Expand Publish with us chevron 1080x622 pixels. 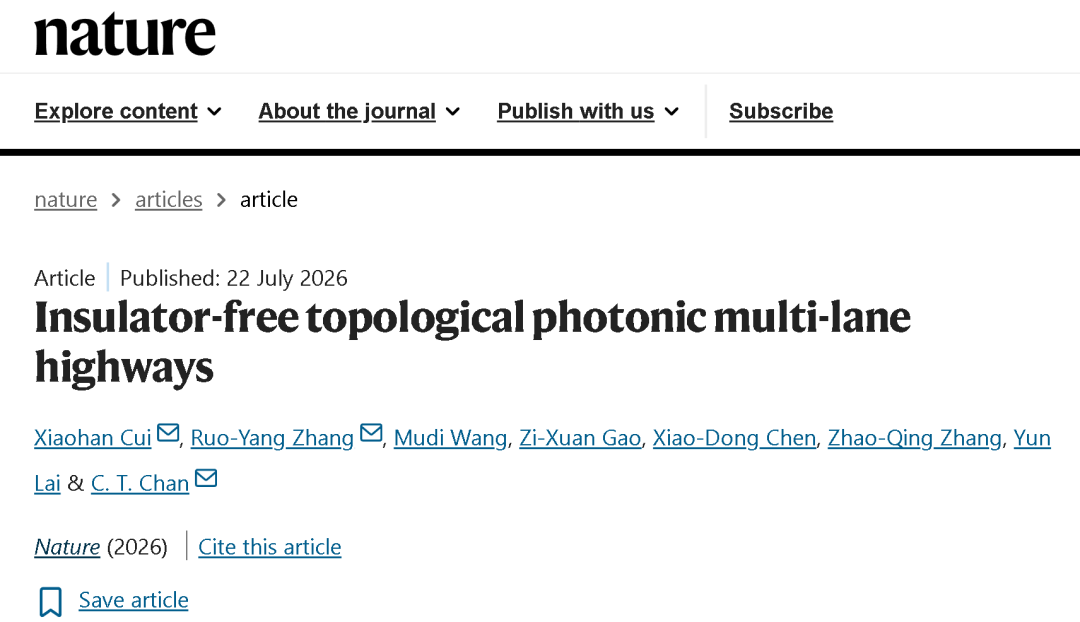click(x=672, y=112)
